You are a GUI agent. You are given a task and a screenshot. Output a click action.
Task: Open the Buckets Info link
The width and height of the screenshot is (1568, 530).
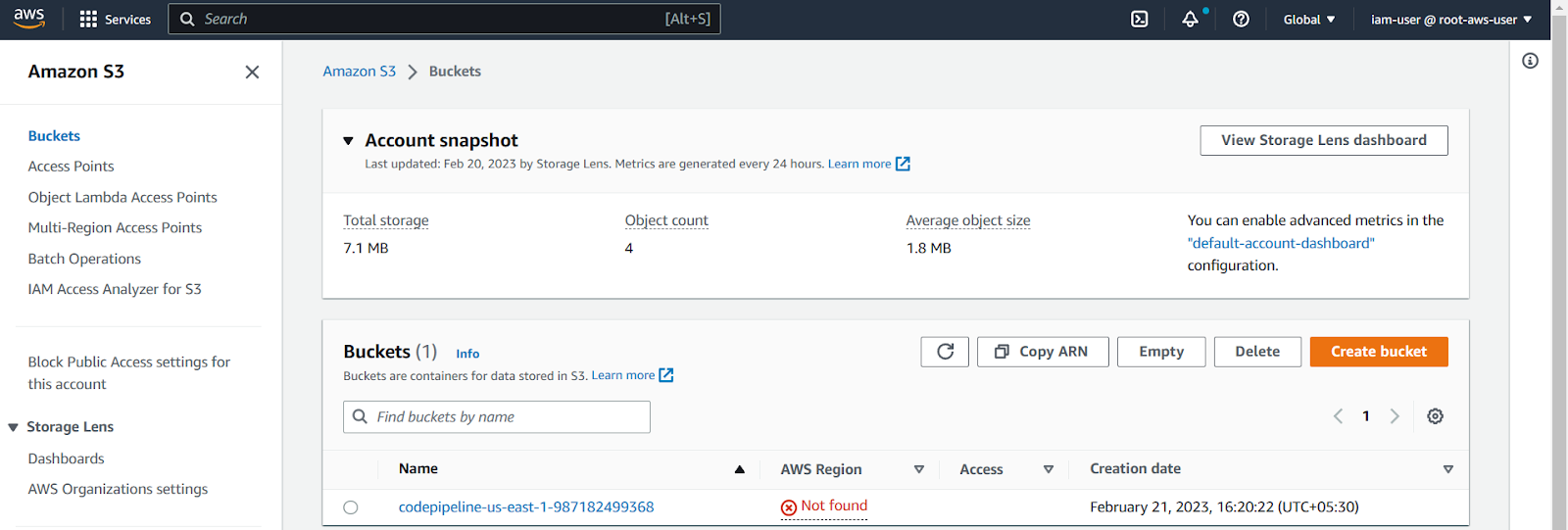coord(467,354)
